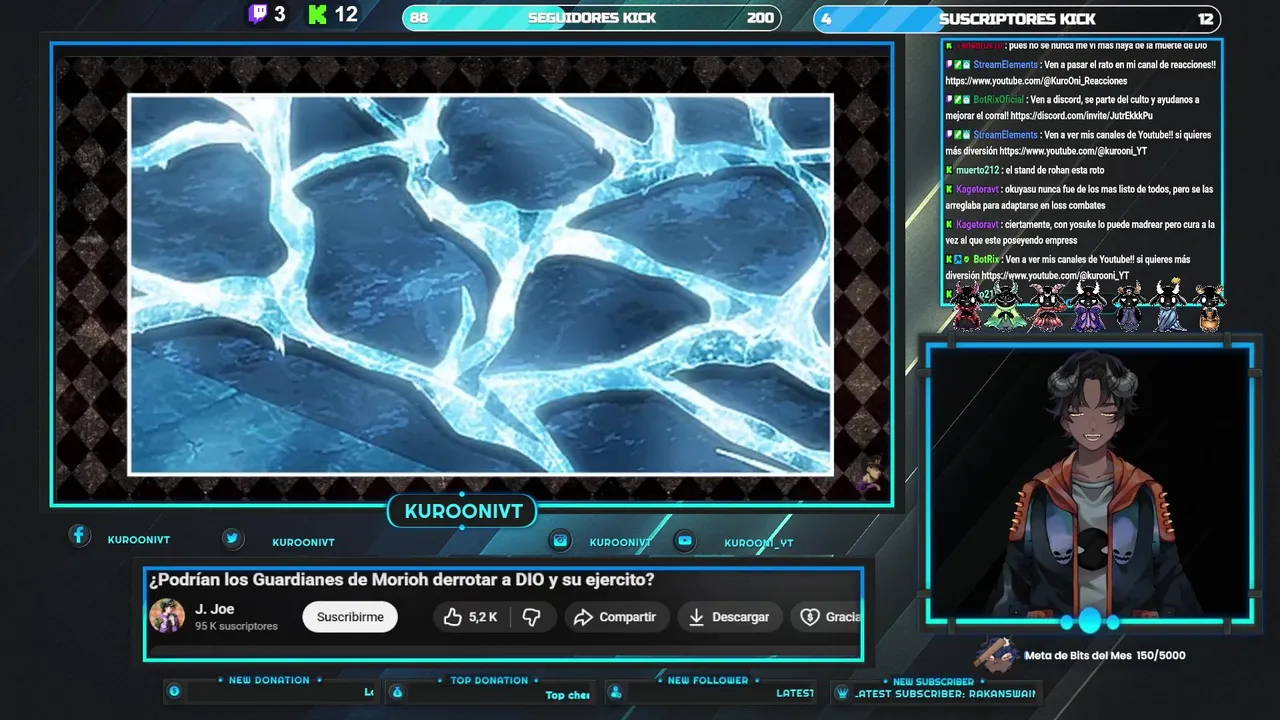This screenshot has width=1280, height=720.
Task: Click the '5,2 K' like count
Action: [483, 617]
